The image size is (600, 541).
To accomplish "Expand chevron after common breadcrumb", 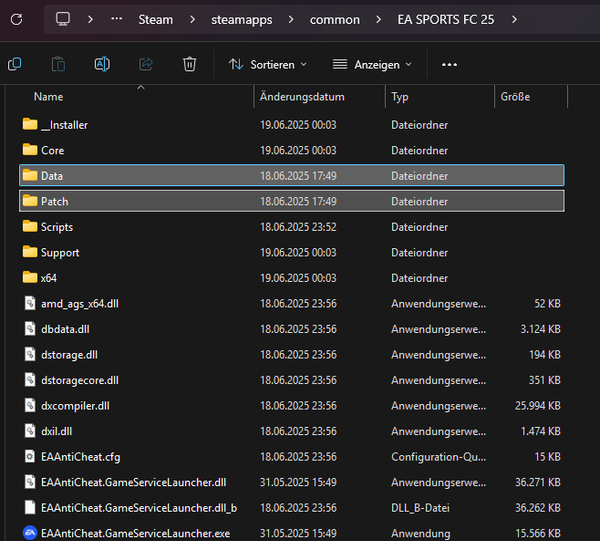I will pyautogui.click(x=378, y=19).
